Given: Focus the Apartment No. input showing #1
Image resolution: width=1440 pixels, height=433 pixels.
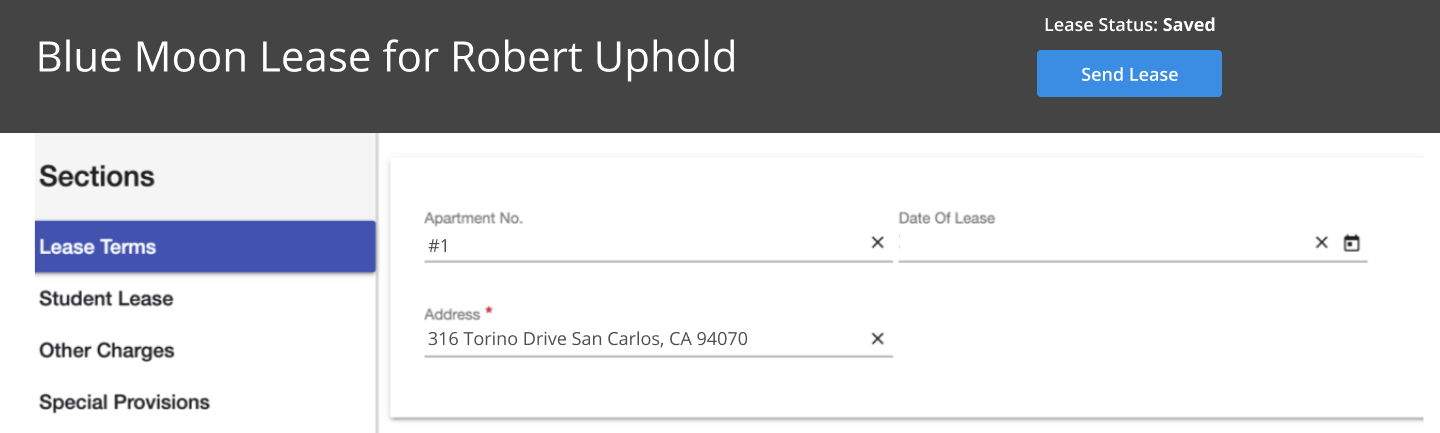Looking at the screenshot, I should pyautogui.click(x=645, y=244).
